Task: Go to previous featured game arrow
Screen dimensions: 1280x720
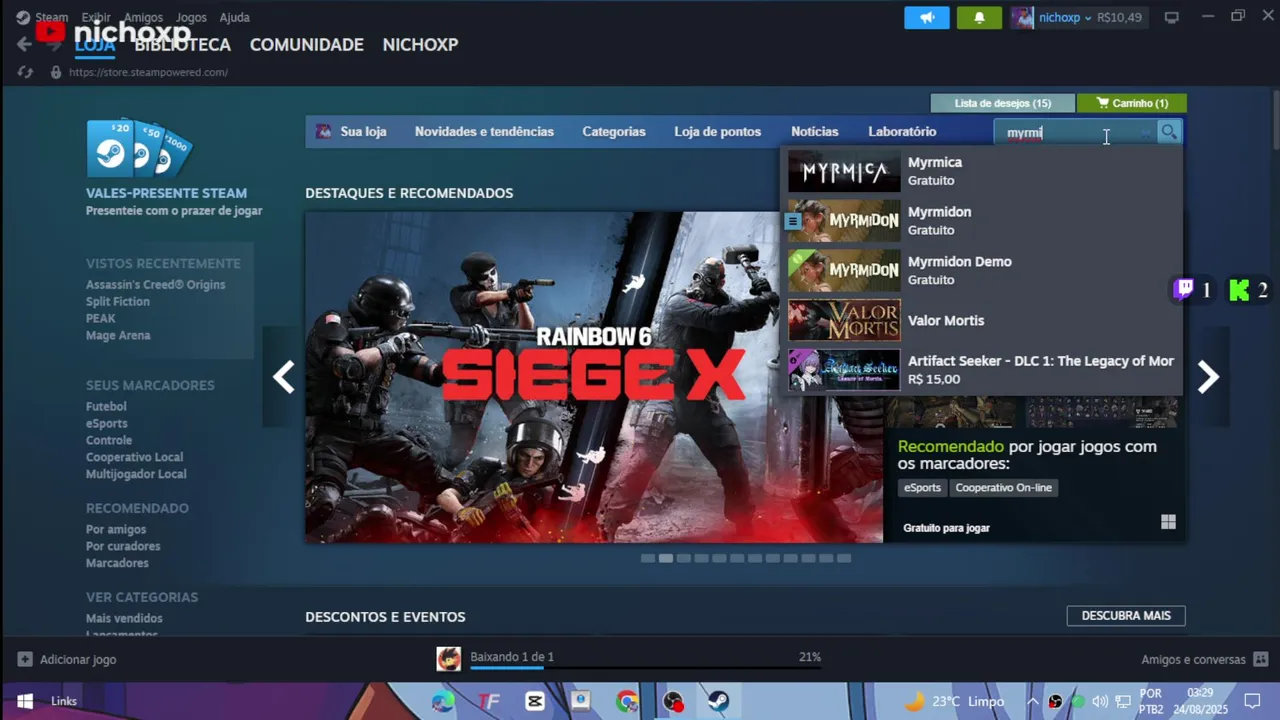Action: point(284,377)
